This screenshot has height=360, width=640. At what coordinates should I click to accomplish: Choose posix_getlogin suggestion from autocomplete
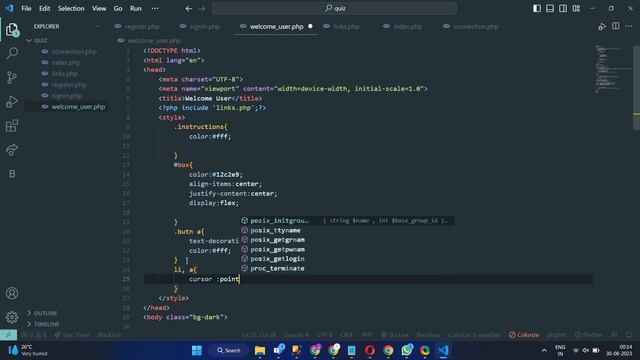click(x=347, y=259)
